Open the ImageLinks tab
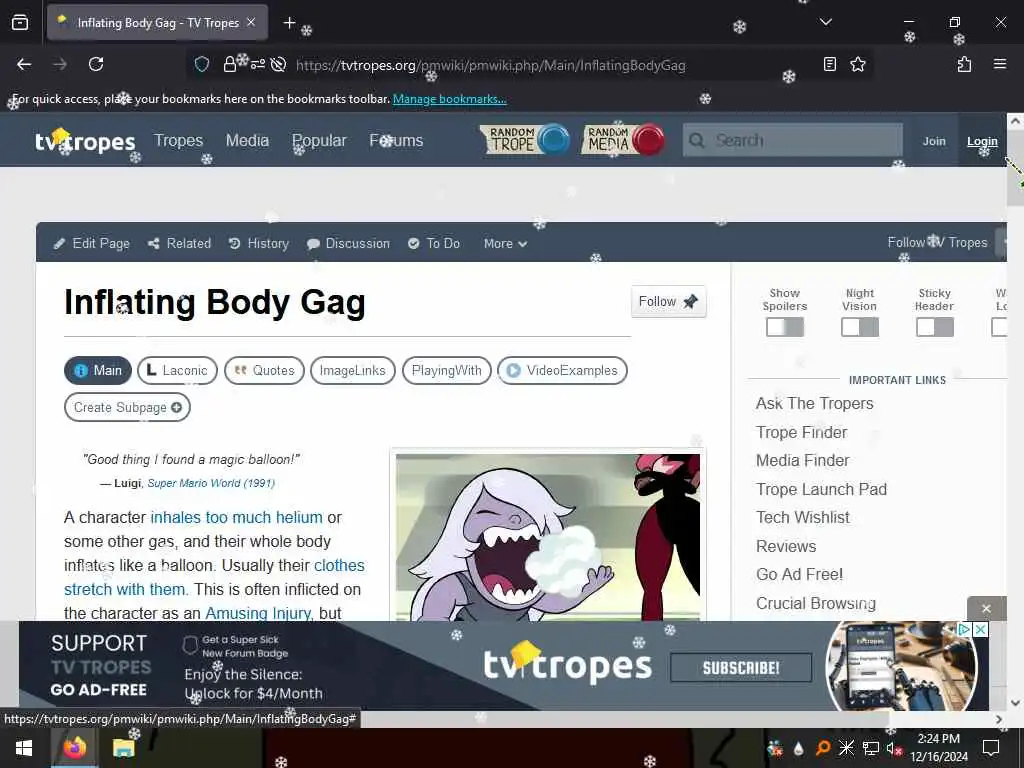This screenshot has width=1024, height=768. point(353,370)
